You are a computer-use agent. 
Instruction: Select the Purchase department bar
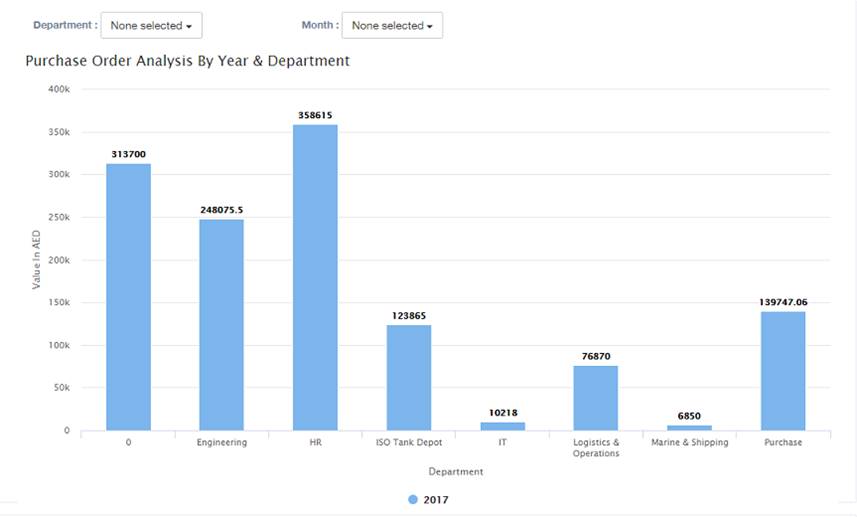782,371
